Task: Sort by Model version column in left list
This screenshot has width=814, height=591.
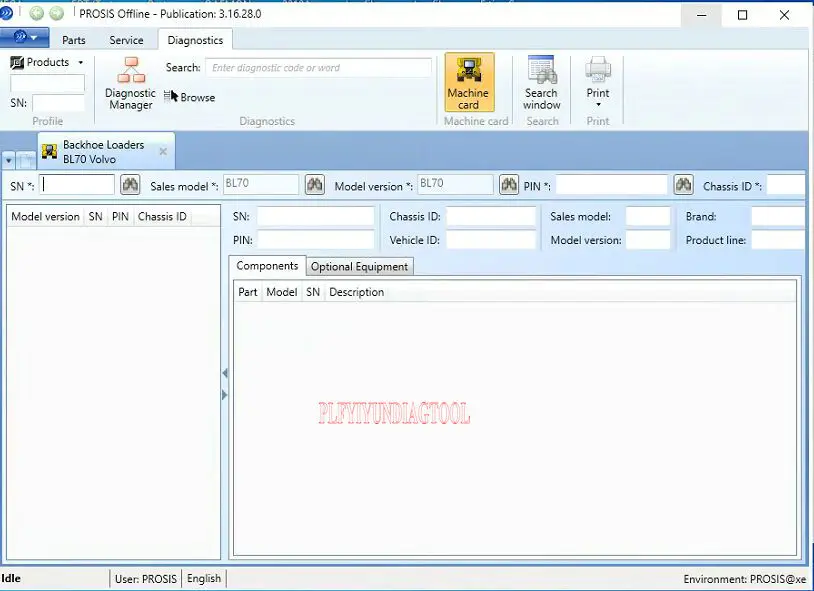Action: pos(46,217)
